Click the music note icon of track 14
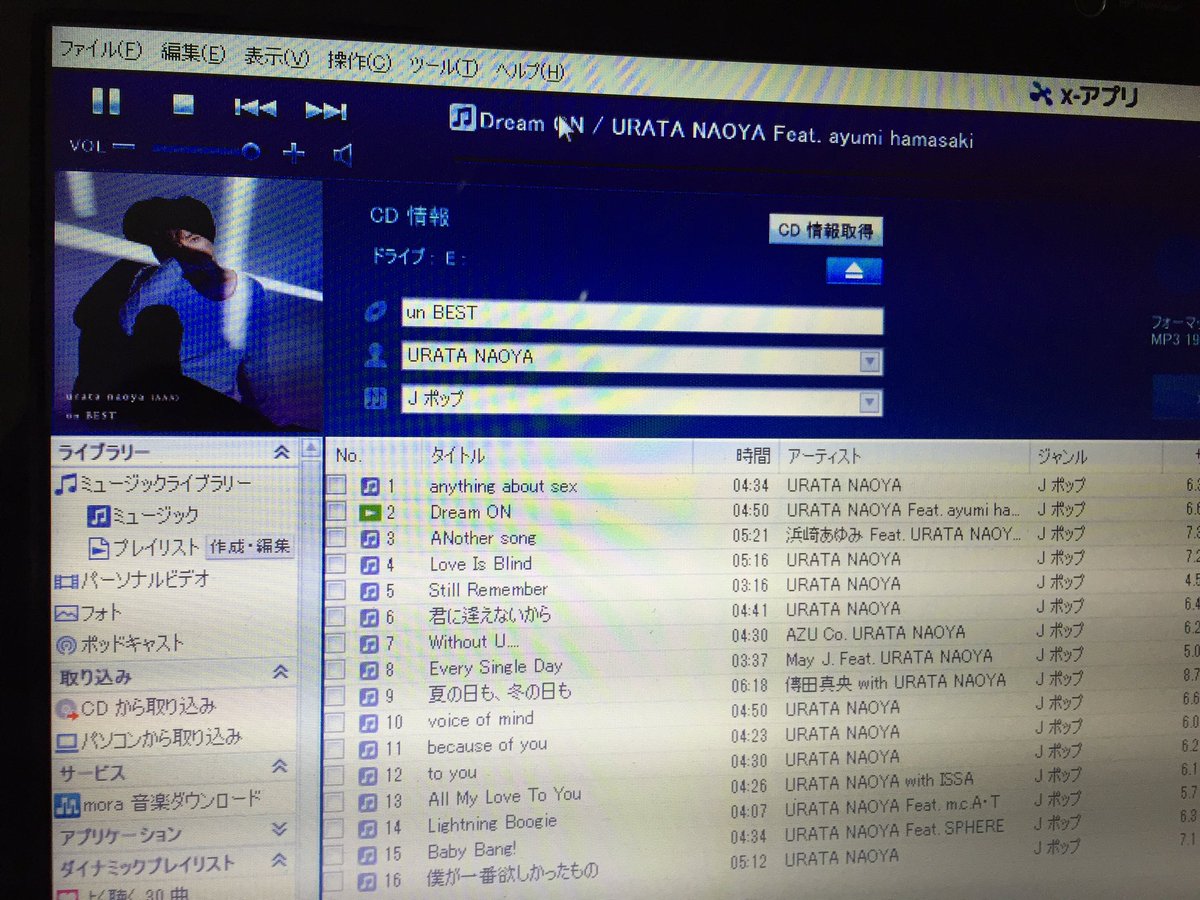This screenshot has width=1200, height=900. [368, 828]
